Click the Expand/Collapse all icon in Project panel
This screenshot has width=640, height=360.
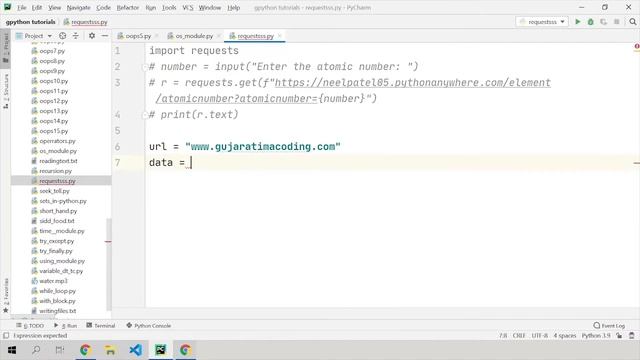pos(76,36)
